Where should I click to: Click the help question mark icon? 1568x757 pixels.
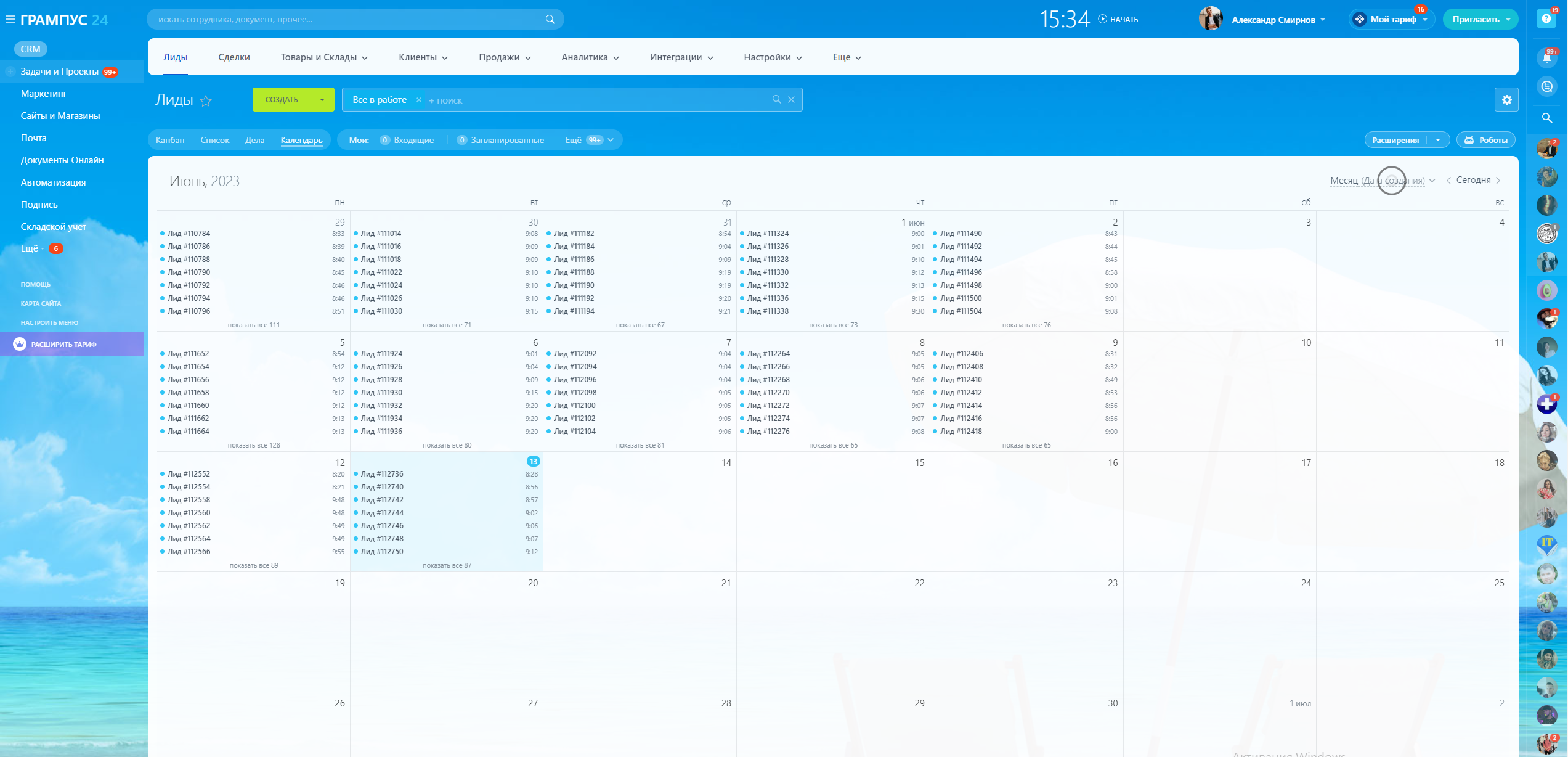(1546, 18)
